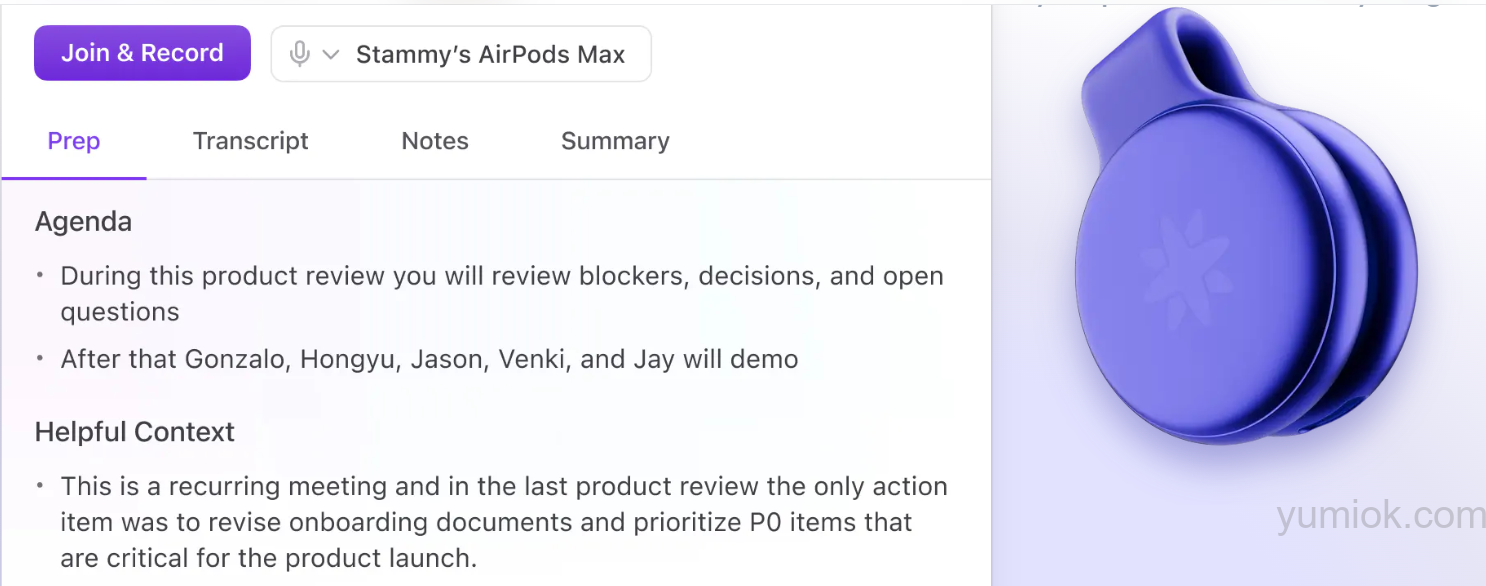
Task: Switch to the Transcript tab
Action: (251, 141)
